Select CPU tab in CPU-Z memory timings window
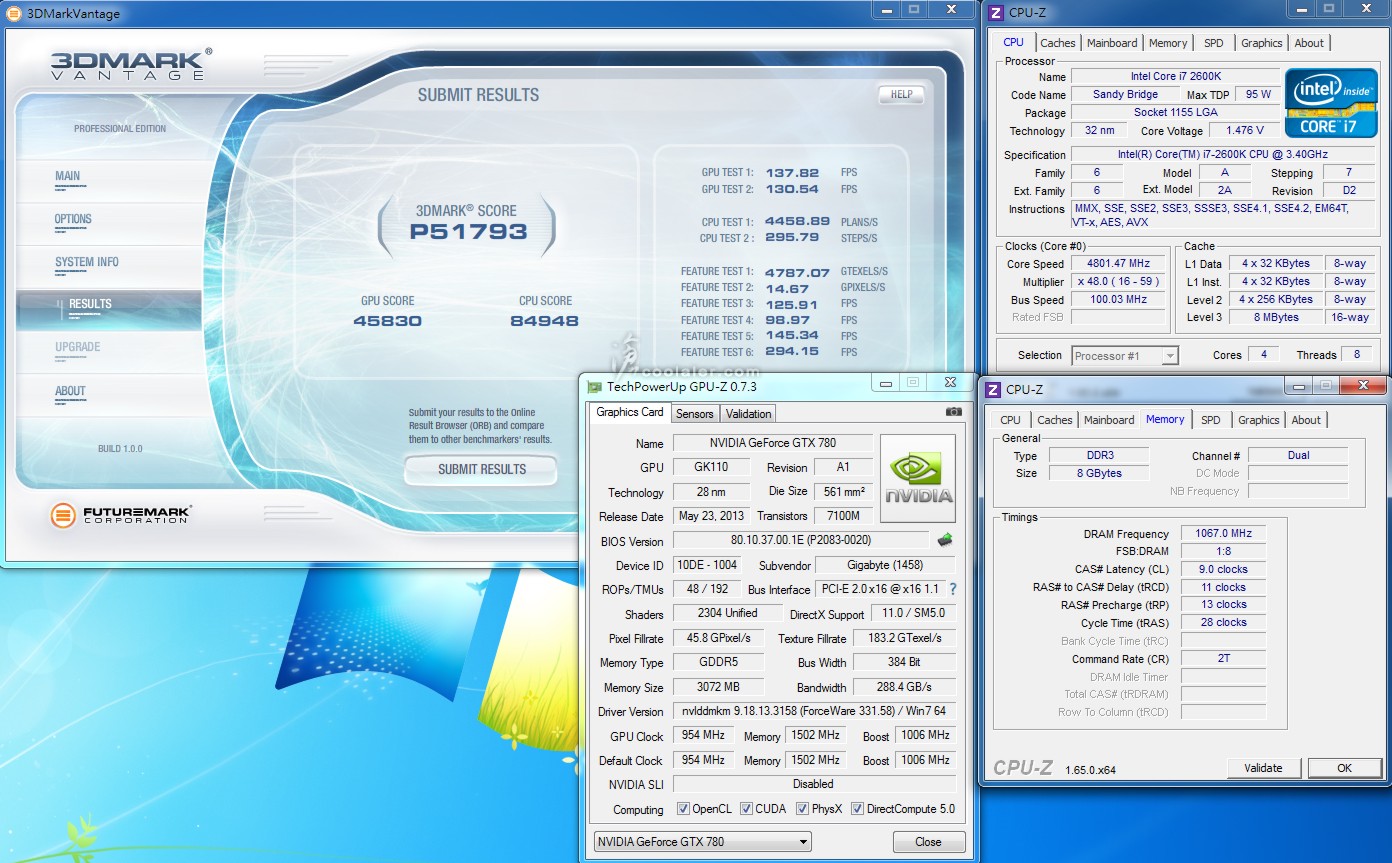 (1011, 420)
